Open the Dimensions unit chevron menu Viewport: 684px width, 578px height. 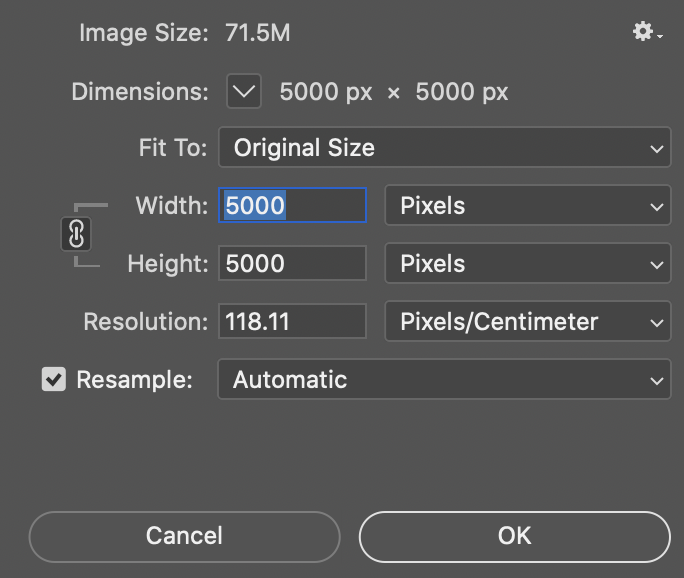(243, 92)
